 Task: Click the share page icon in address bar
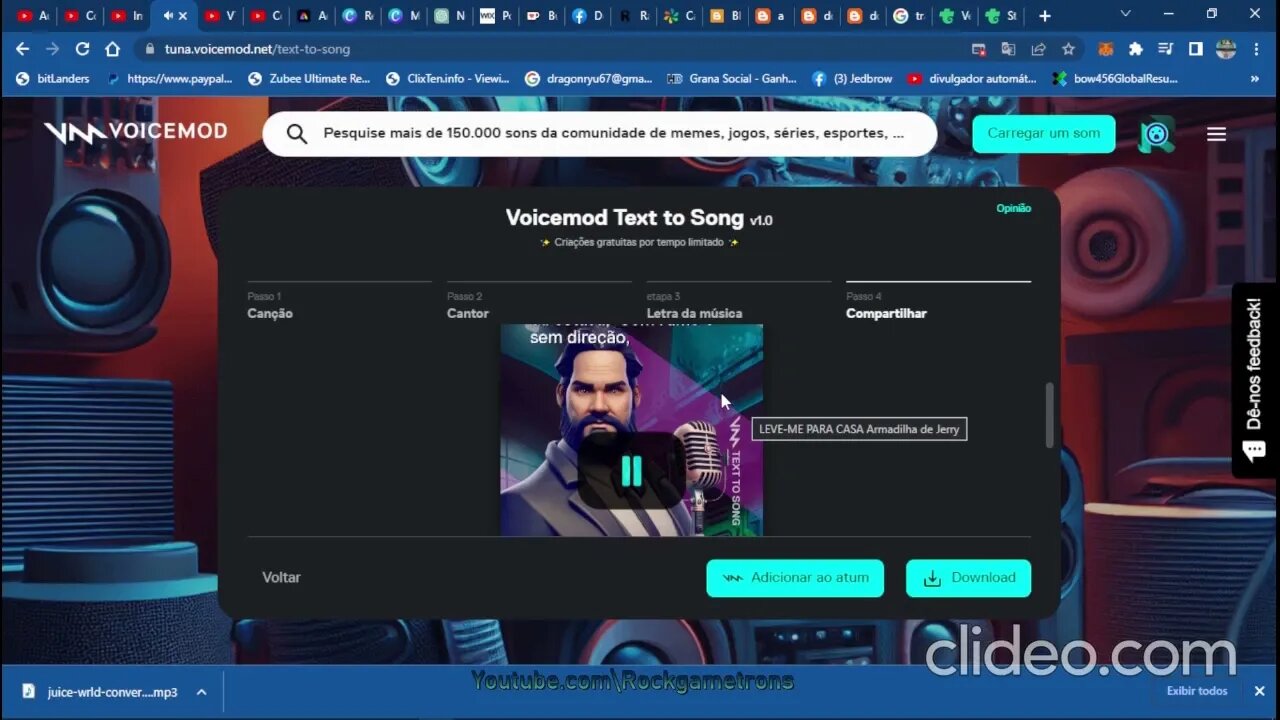click(1039, 49)
